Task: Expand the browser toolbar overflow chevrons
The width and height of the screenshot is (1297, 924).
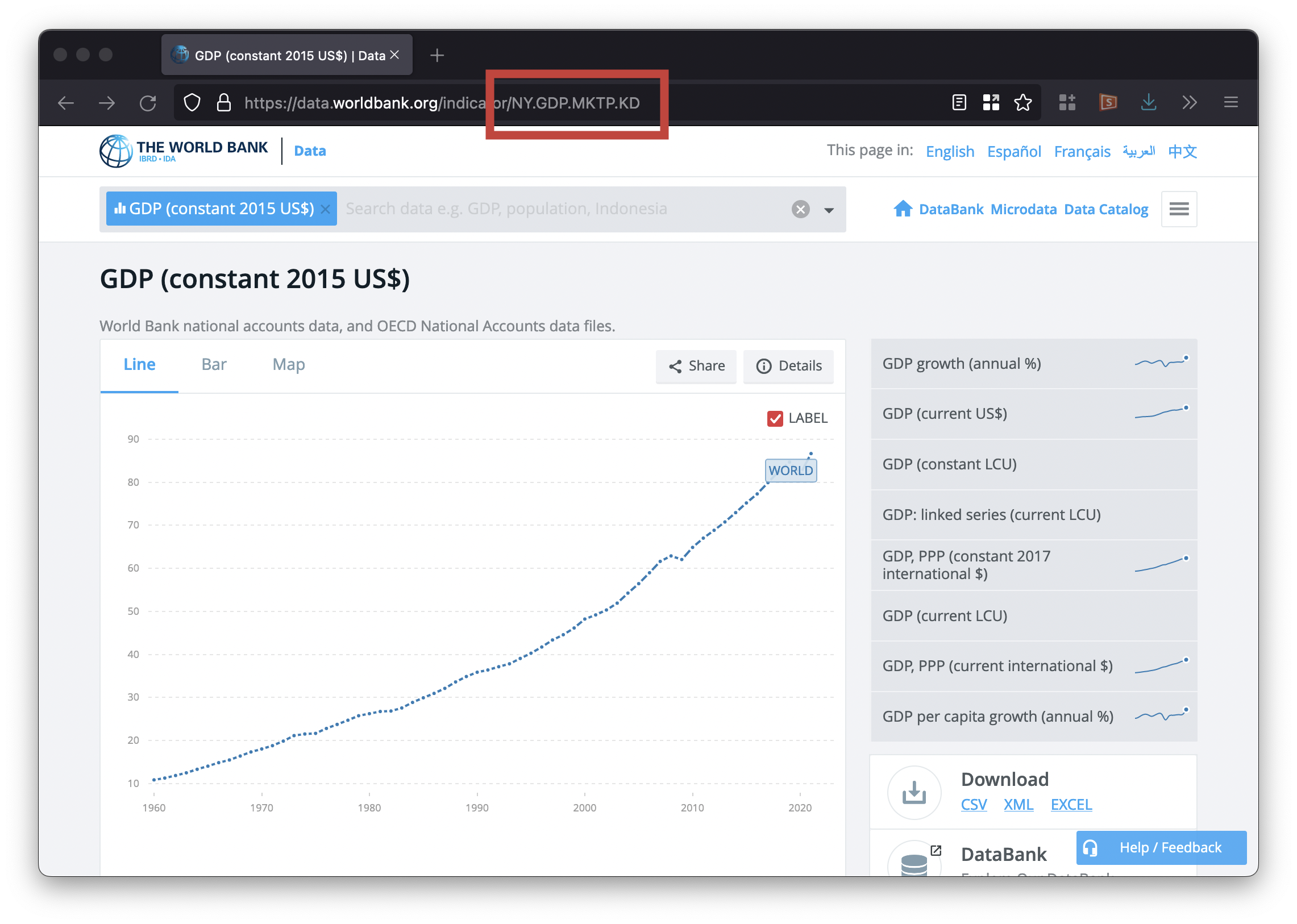Action: tap(1190, 103)
